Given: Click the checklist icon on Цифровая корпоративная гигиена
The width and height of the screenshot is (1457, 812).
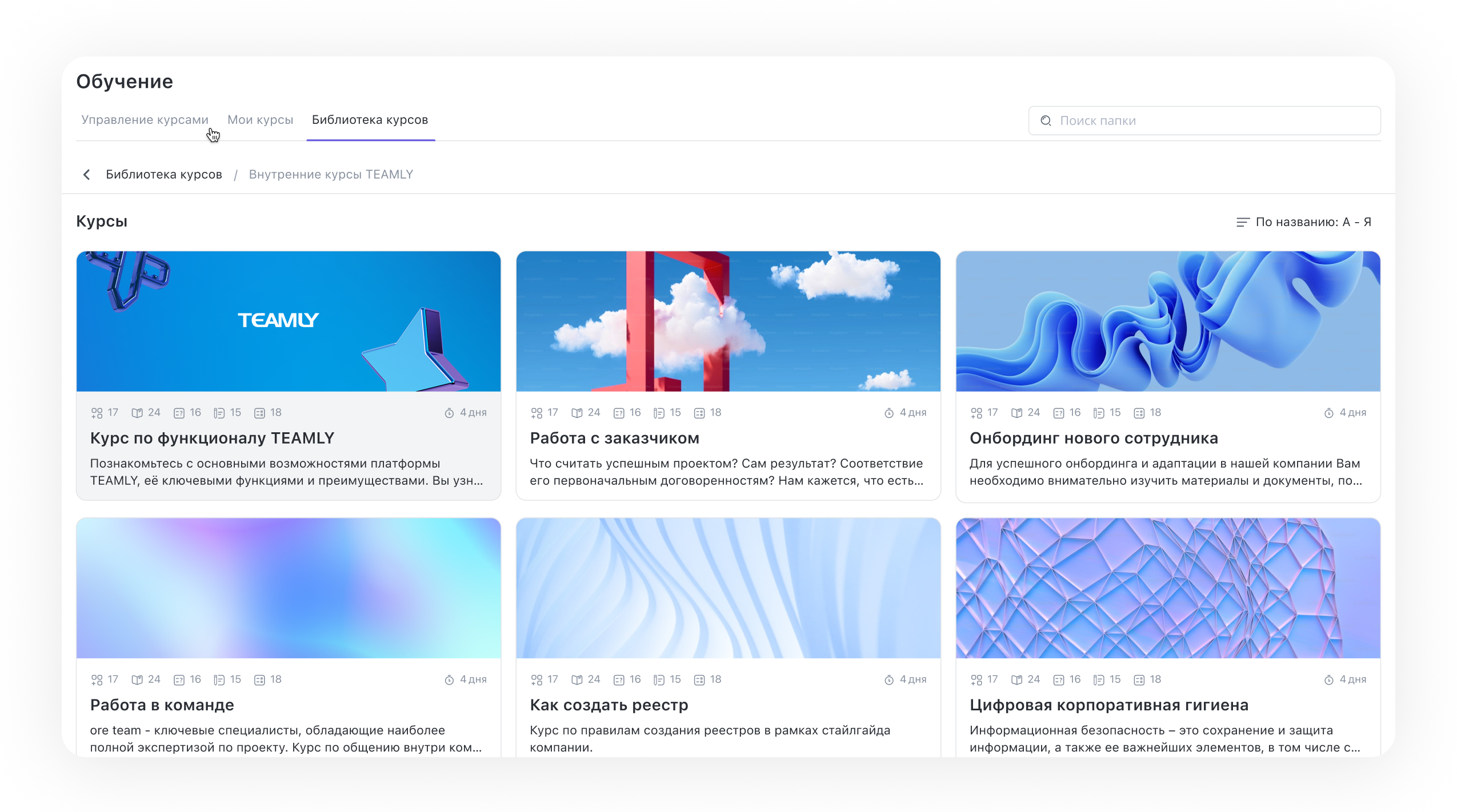Looking at the screenshot, I should 1139,680.
